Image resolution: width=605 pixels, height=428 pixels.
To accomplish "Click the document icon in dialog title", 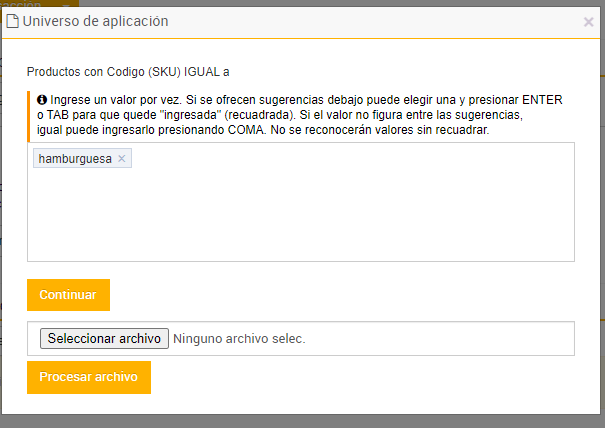I will (14, 21).
